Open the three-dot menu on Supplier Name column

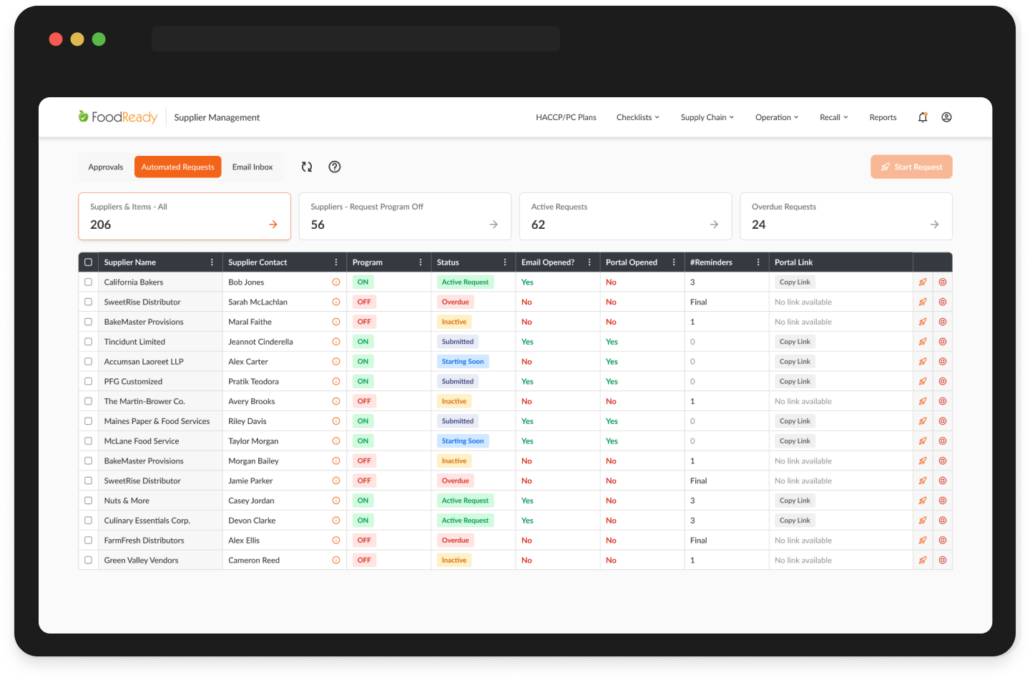point(210,262)
